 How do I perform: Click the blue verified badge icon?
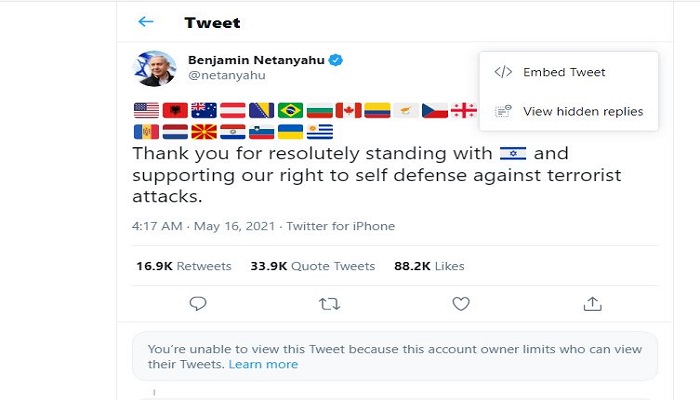(339, 60)
